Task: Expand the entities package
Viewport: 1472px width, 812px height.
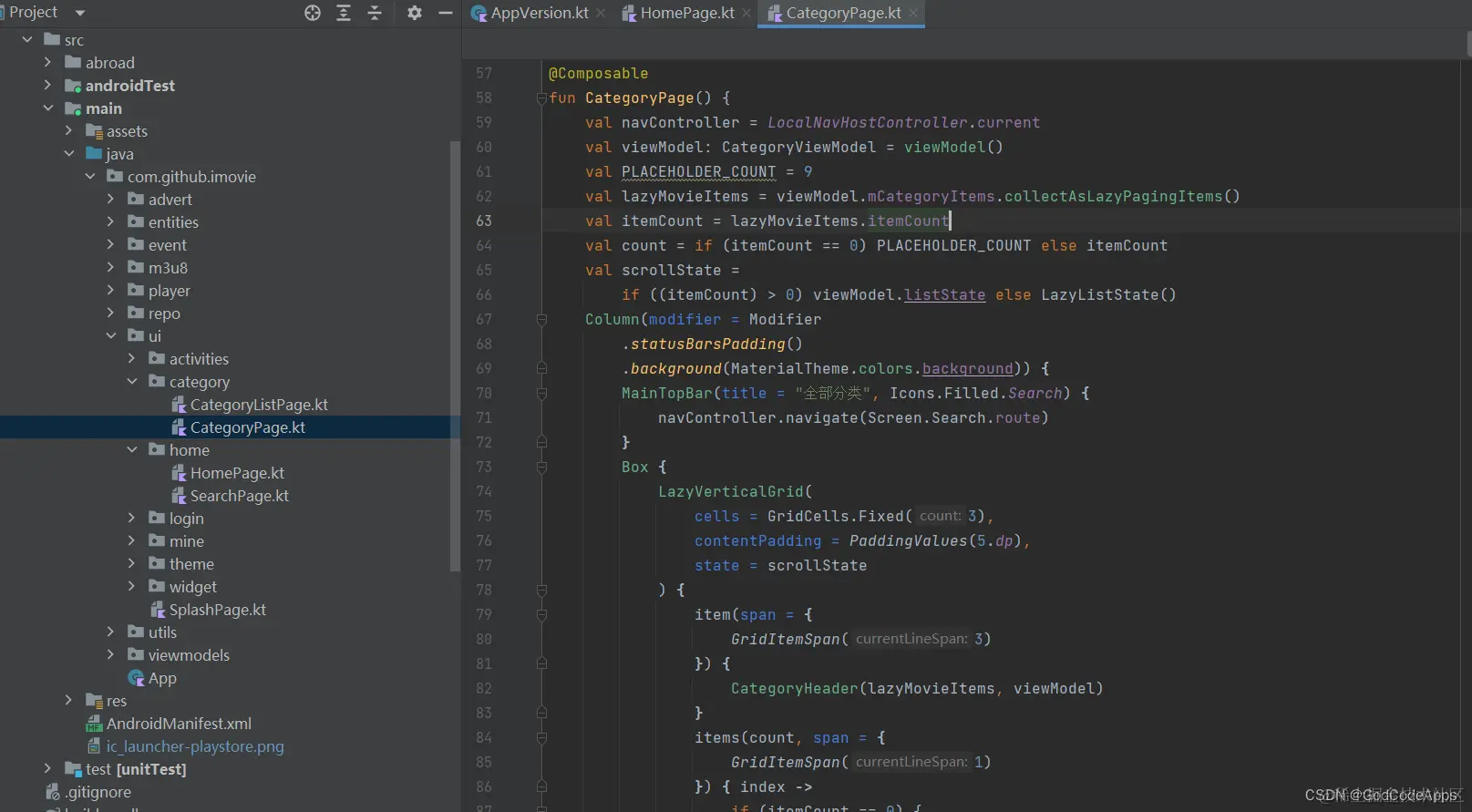Action: coord(111,221)
